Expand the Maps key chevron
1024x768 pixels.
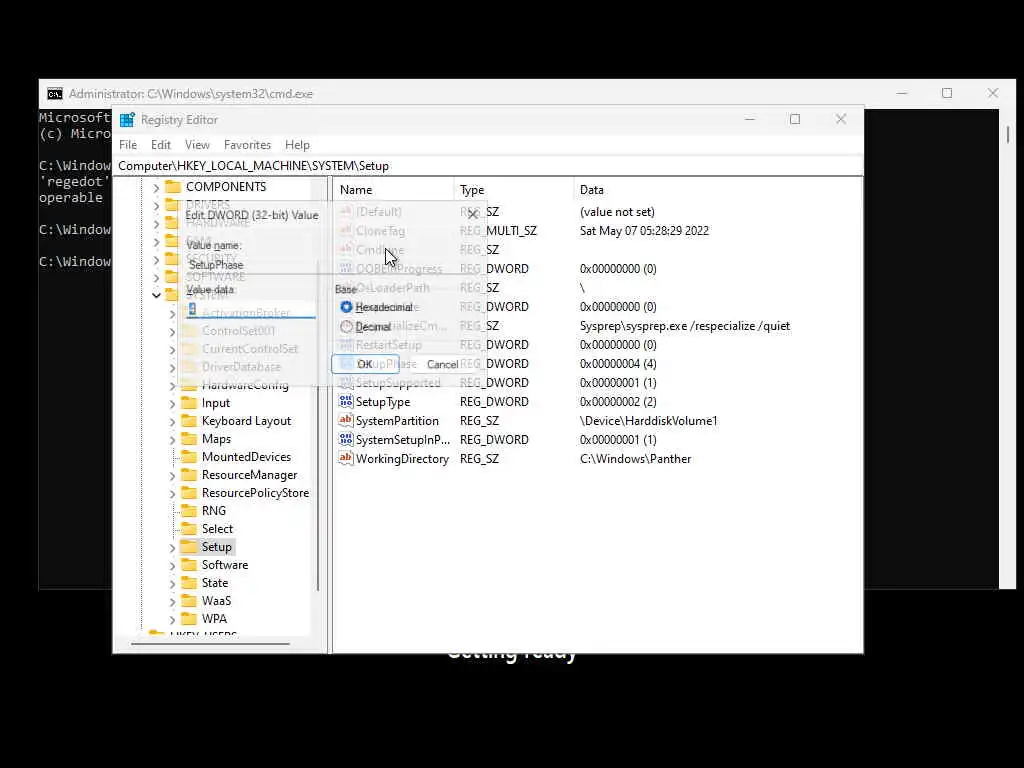[172, 440]
